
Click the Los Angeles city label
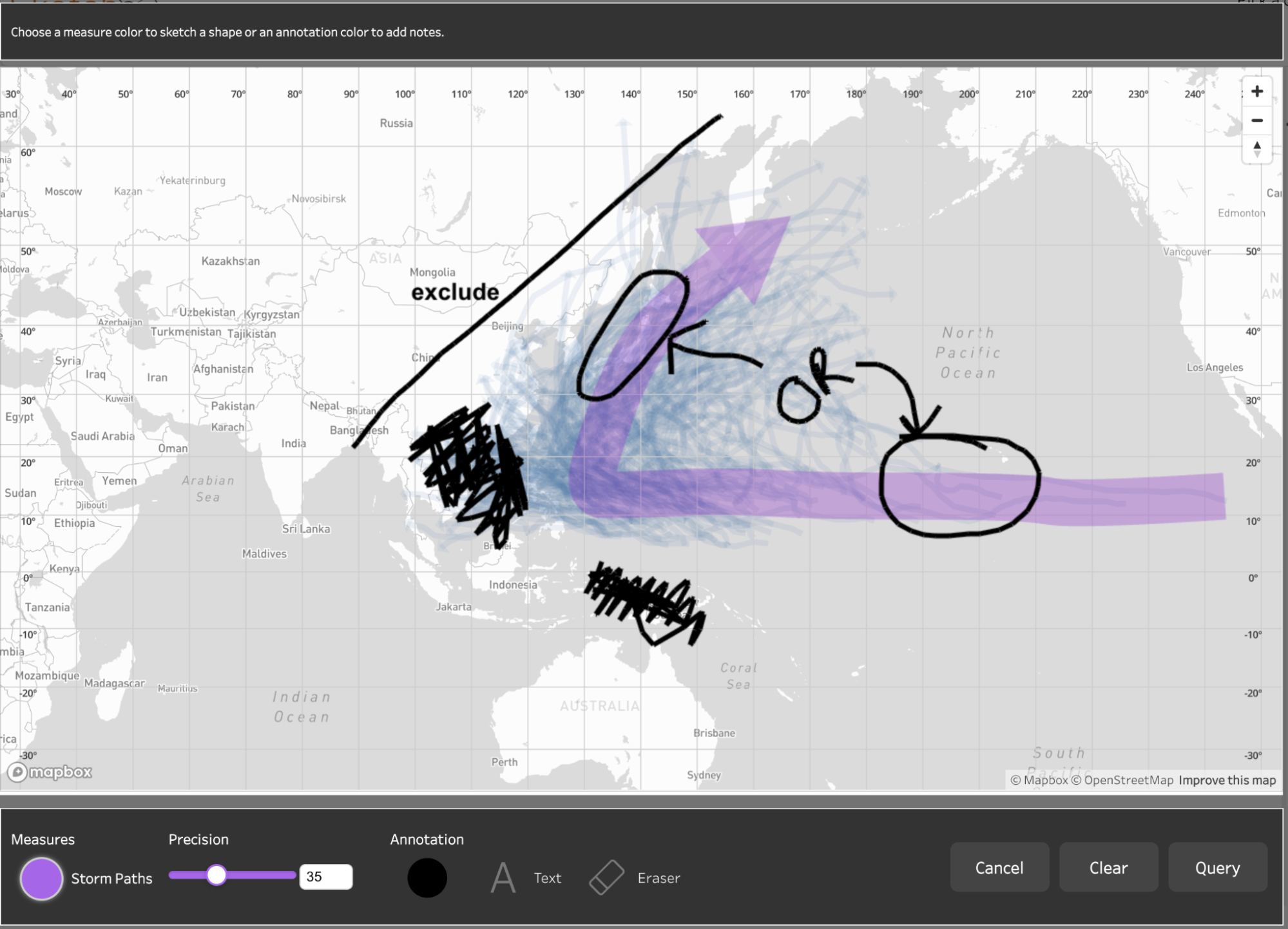[1215, 367]
